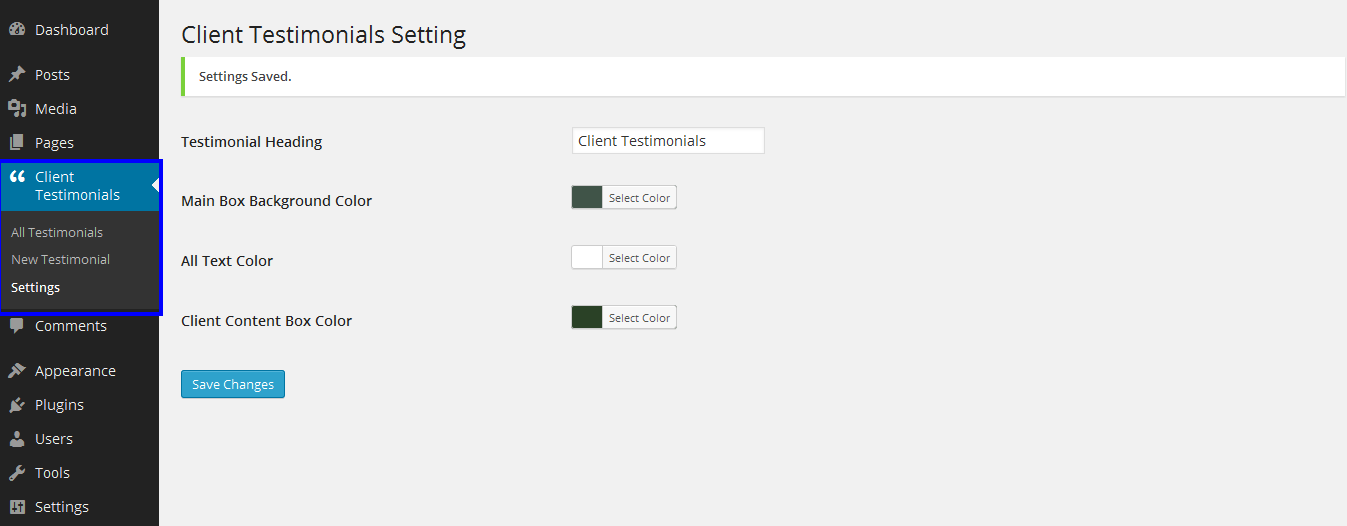Click the Pages icon in sidebar

[17, 143]
